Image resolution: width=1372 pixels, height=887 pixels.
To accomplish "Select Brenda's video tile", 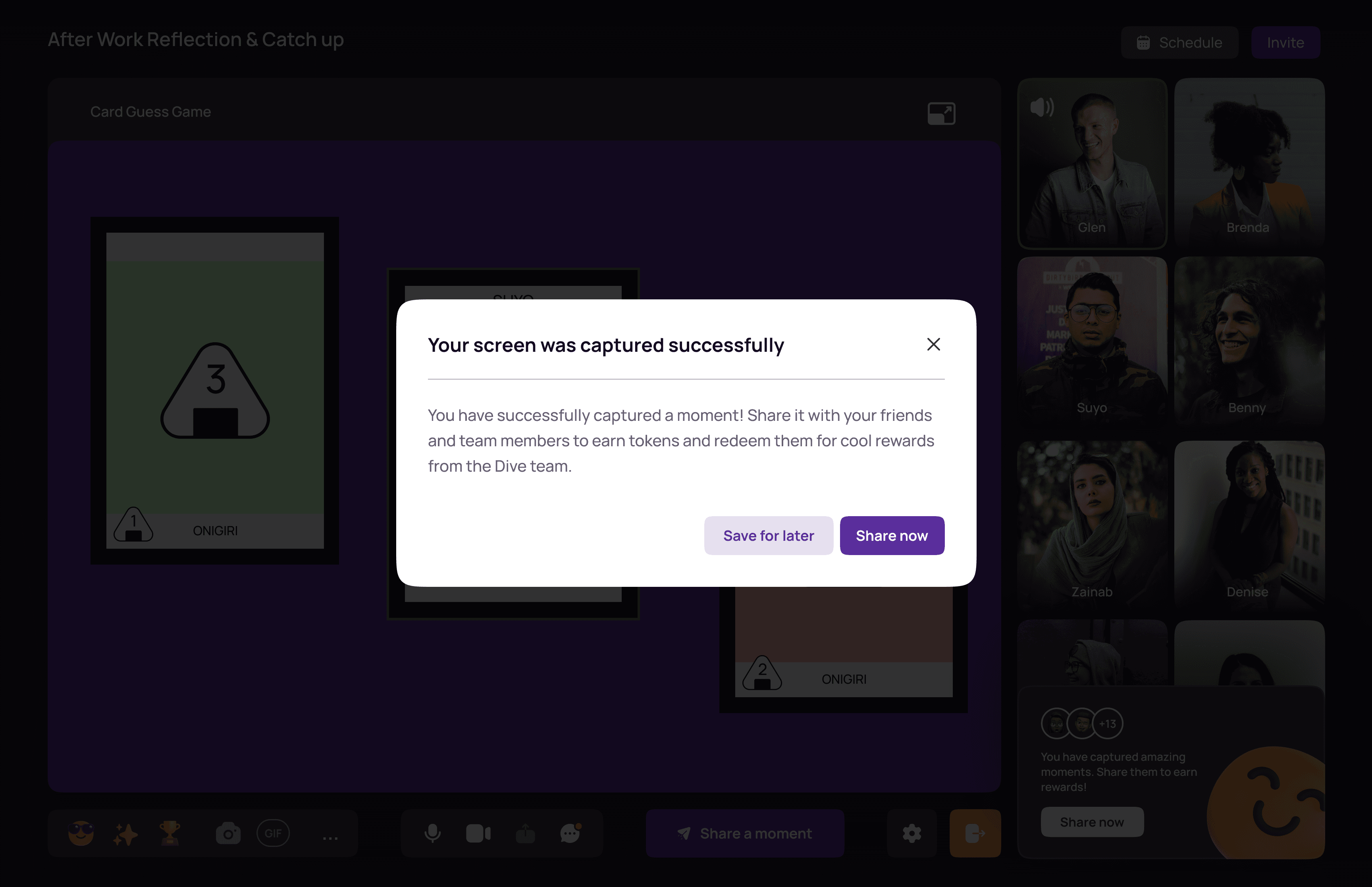I will tap(1249, 164).
